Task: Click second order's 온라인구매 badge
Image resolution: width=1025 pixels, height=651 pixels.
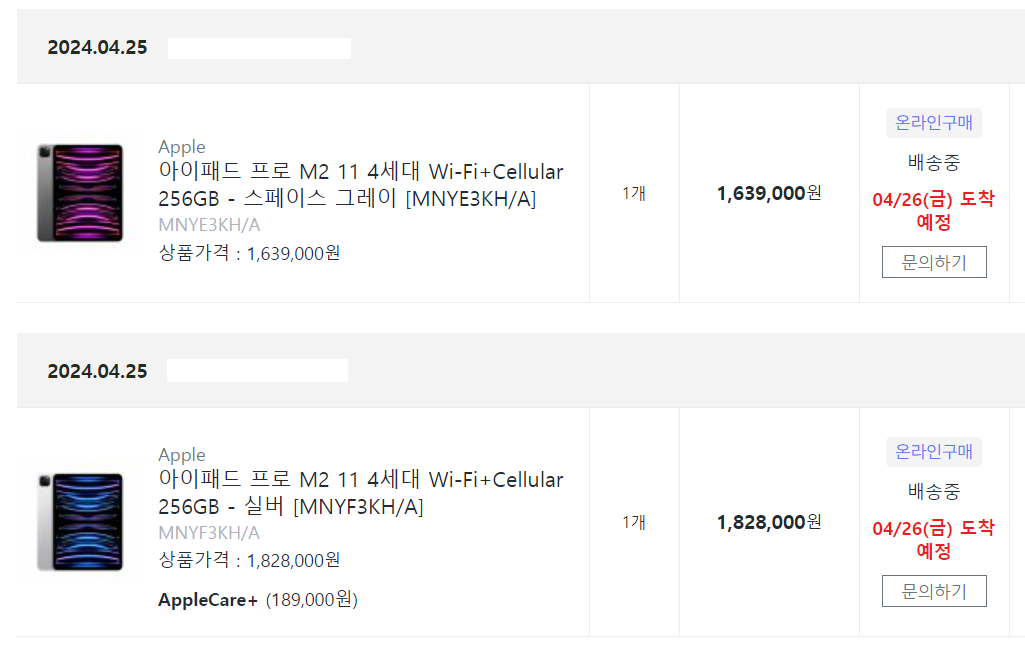Action: click(933, 452)
